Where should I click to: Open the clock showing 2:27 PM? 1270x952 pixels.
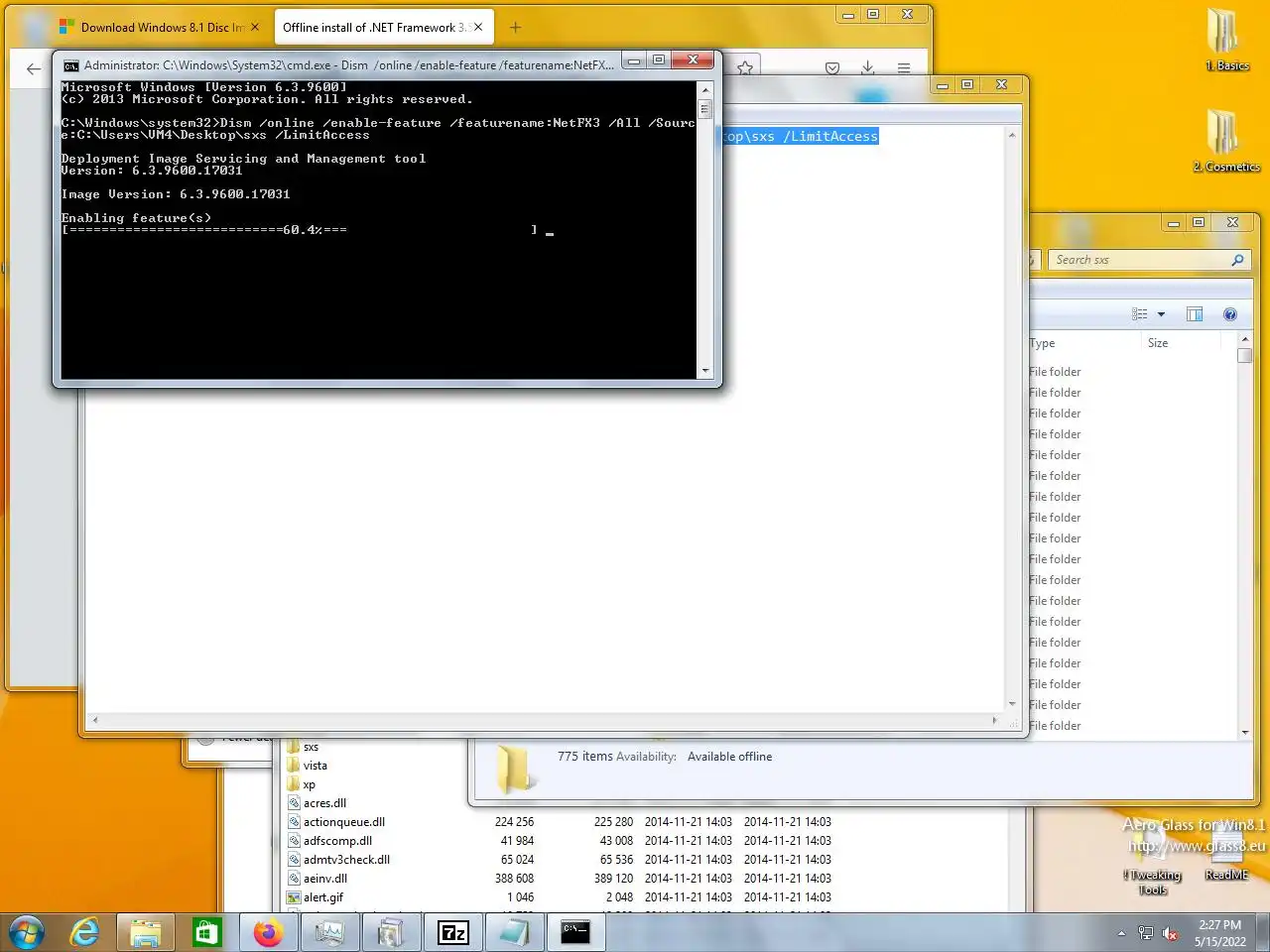point(1219,933)
